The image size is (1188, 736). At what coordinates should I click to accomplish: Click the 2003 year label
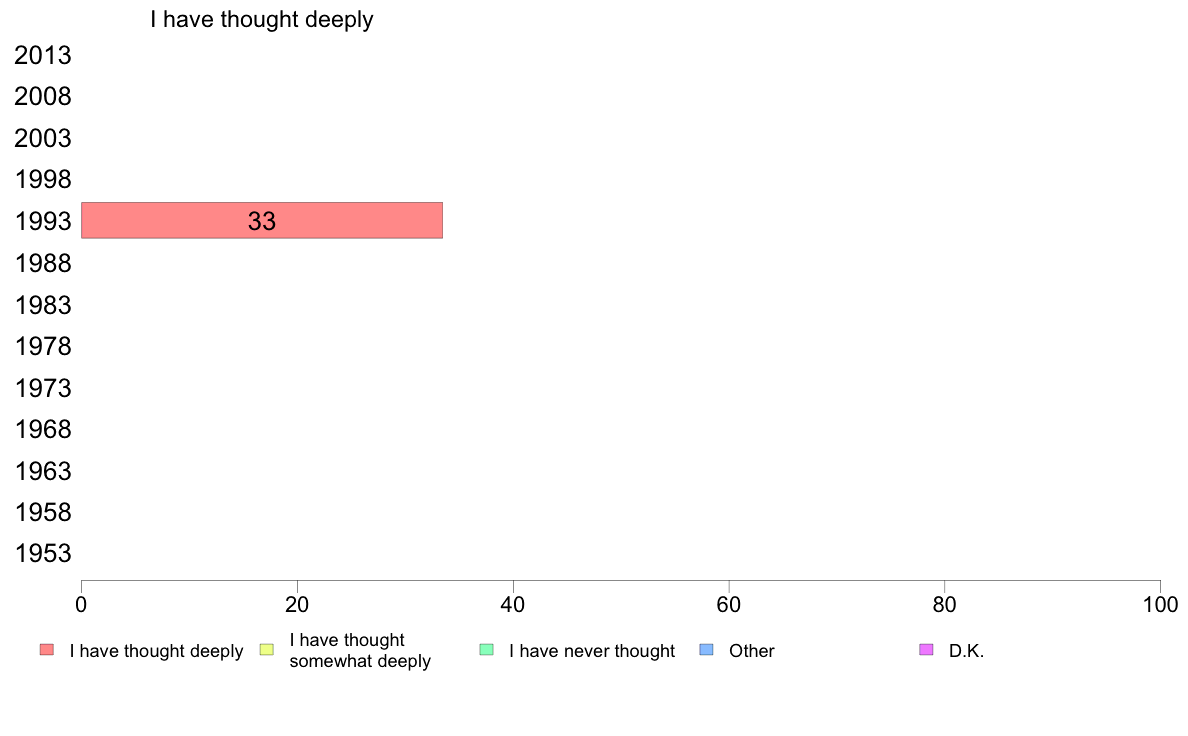(x=42, y=138)
